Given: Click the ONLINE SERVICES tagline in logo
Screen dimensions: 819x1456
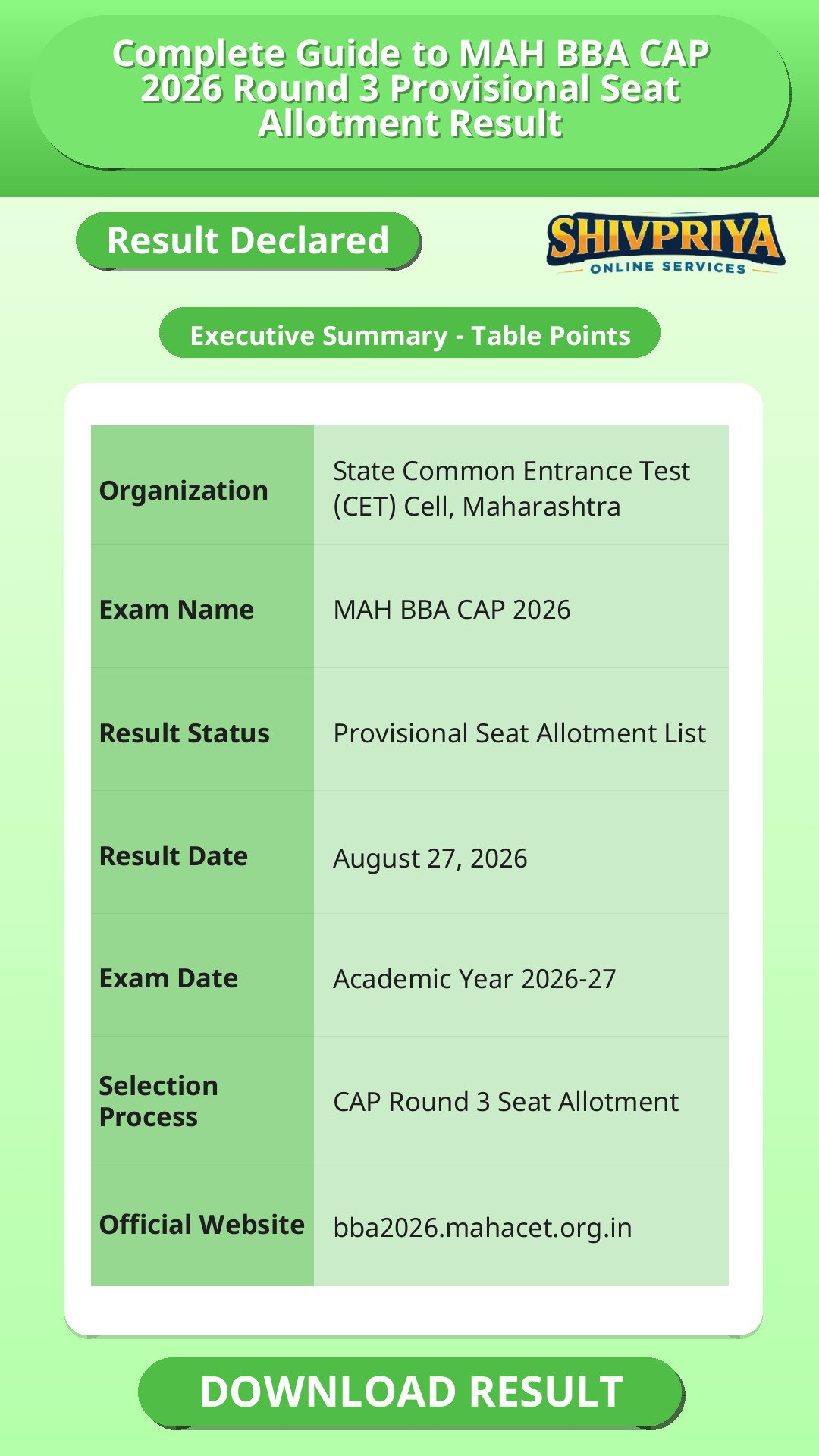Looking at the screenshot, I should click(668, 267).
